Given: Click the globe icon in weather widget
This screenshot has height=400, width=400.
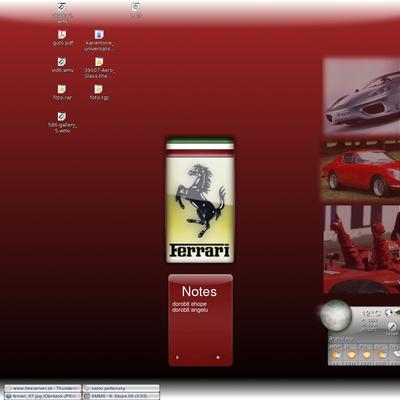Looking at the screenshot, I should tap(388, 313).
